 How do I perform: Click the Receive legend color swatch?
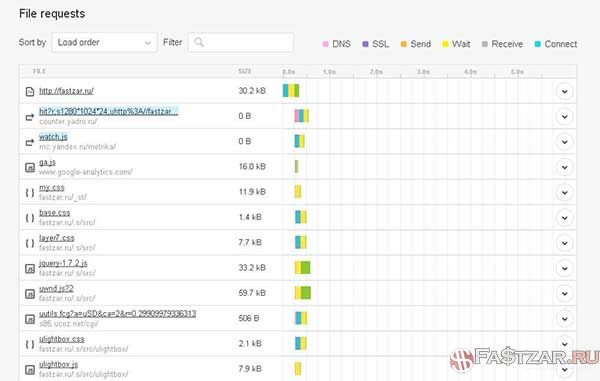coord(484,44)
